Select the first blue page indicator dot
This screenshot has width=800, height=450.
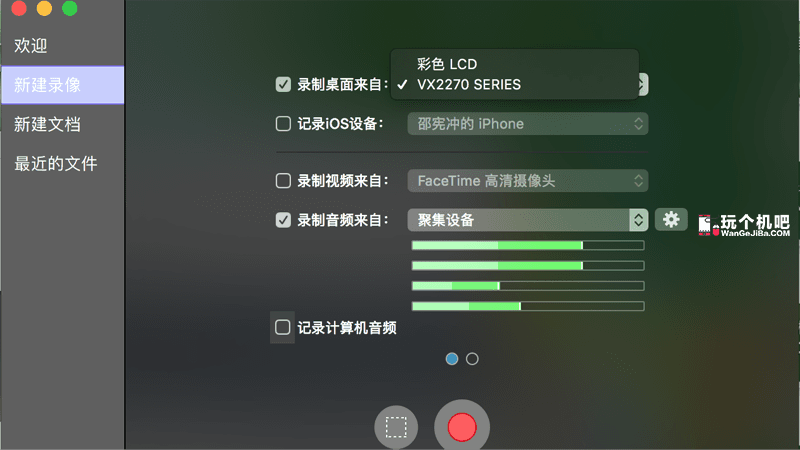[452, 358]
